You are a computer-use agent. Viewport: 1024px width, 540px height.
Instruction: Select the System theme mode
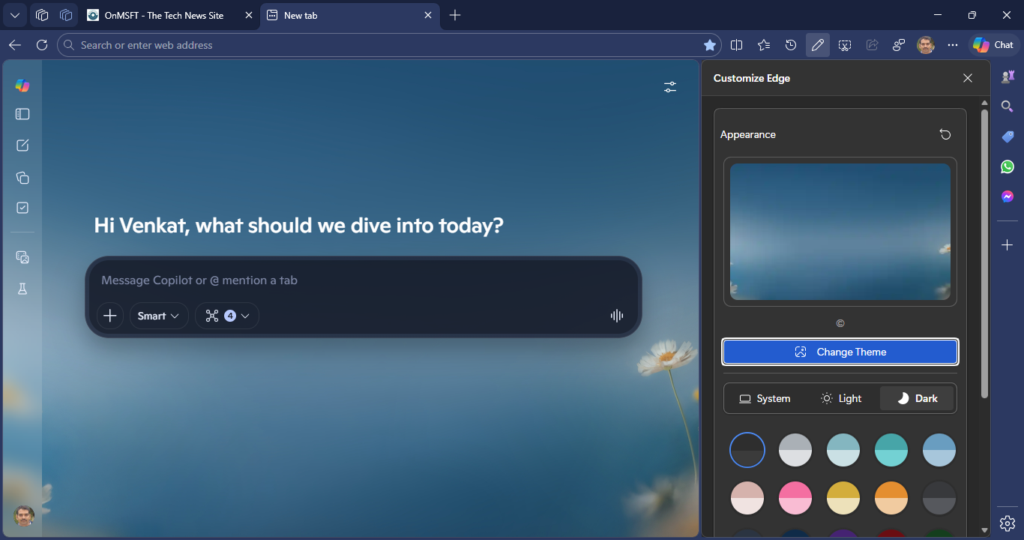[x=765, y=398]
